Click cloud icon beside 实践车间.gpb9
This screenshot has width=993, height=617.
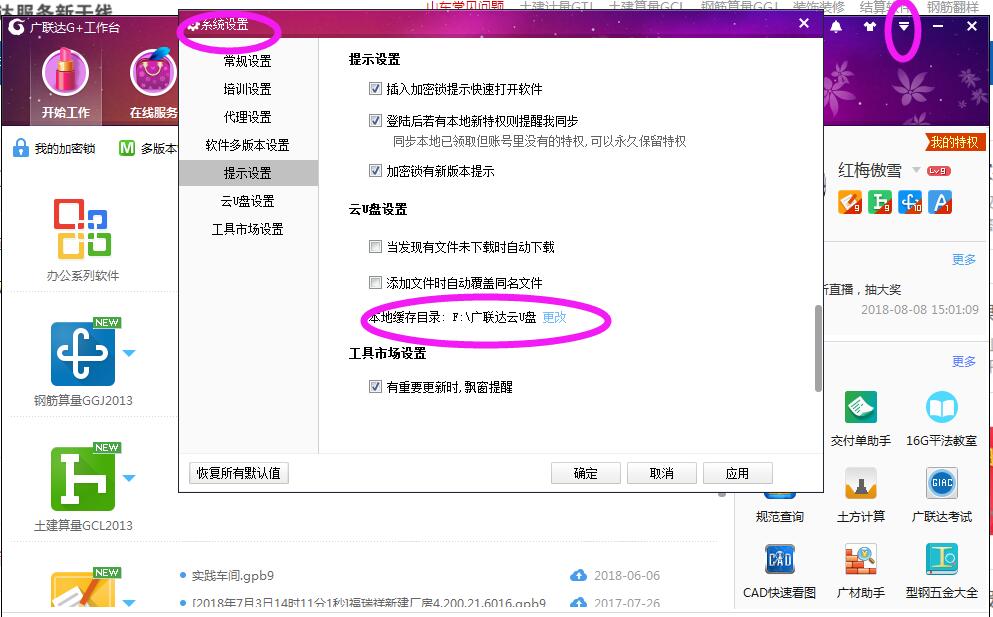578,575
